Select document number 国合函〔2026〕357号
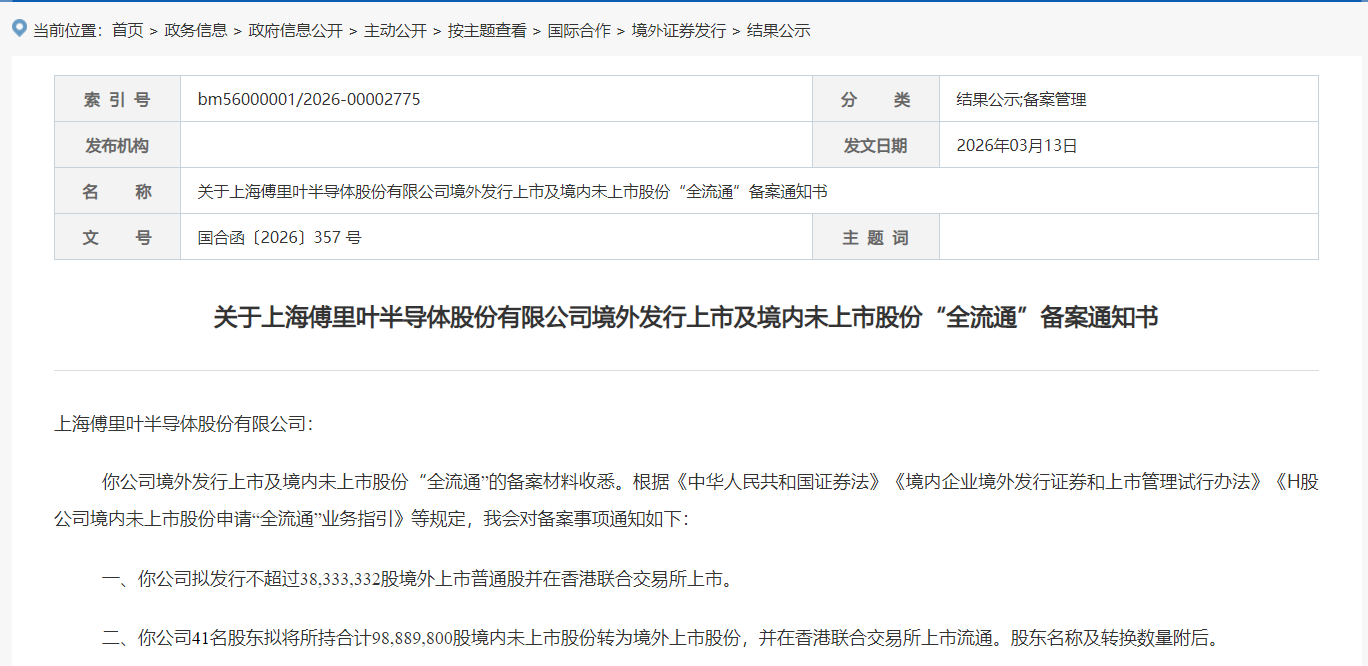1368x666 pixels. click(280, 237)
